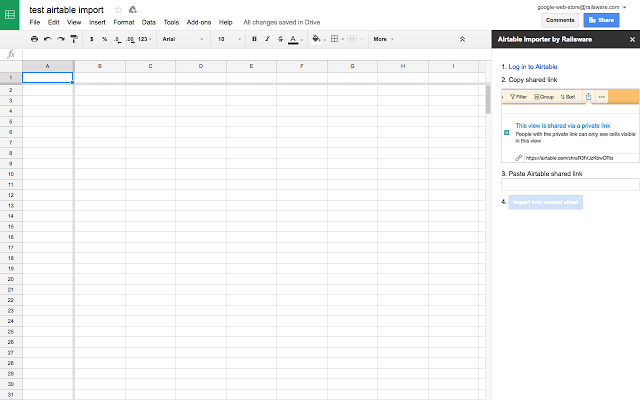Viewport: 640px width, 400px height.
Task: Click Filter in the Airtable preview image
Action: tap(518, 97)
